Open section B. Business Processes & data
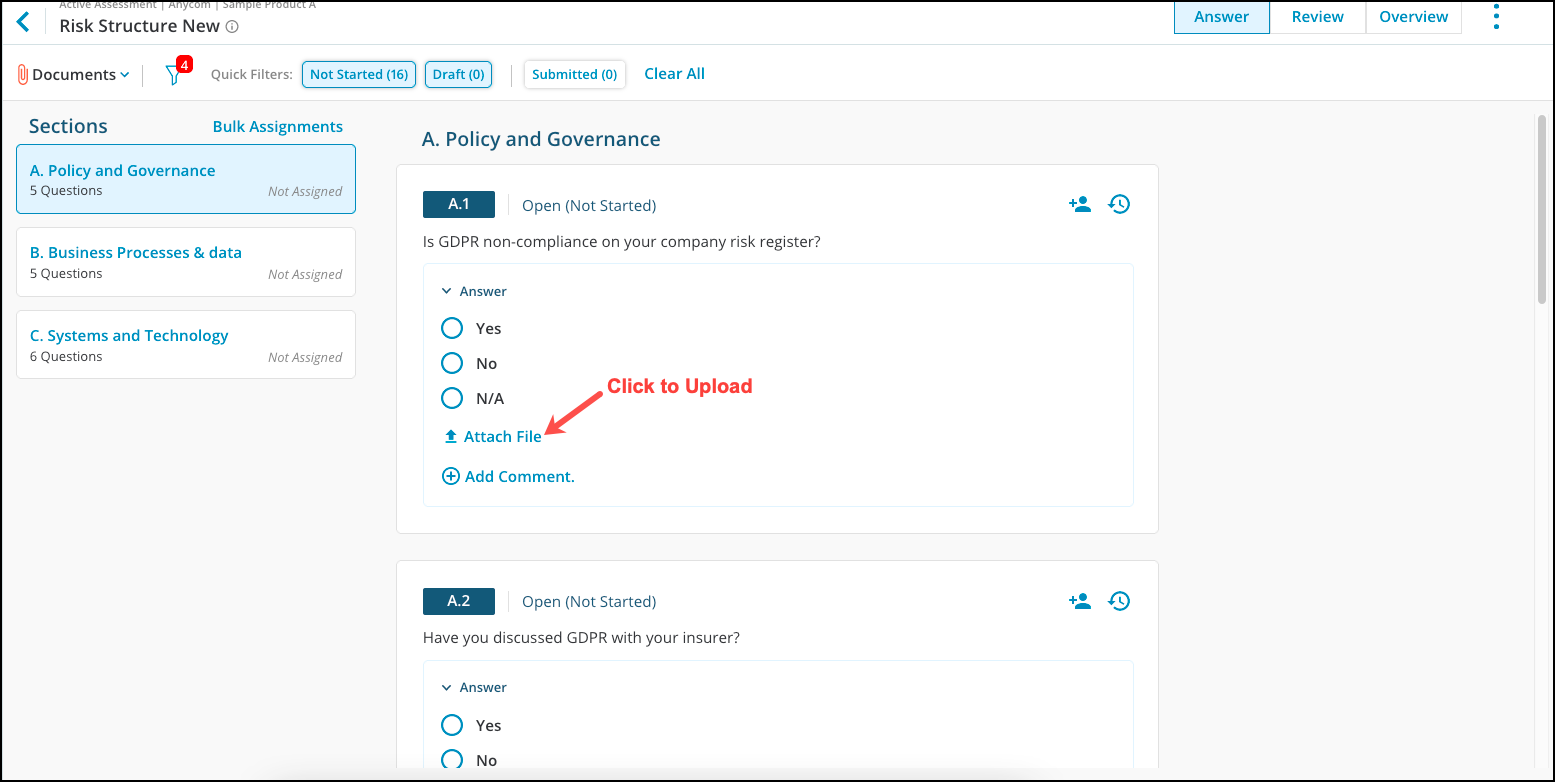Screen dimensions: 1555x782 pyautogui.click(x=186, y=262)
